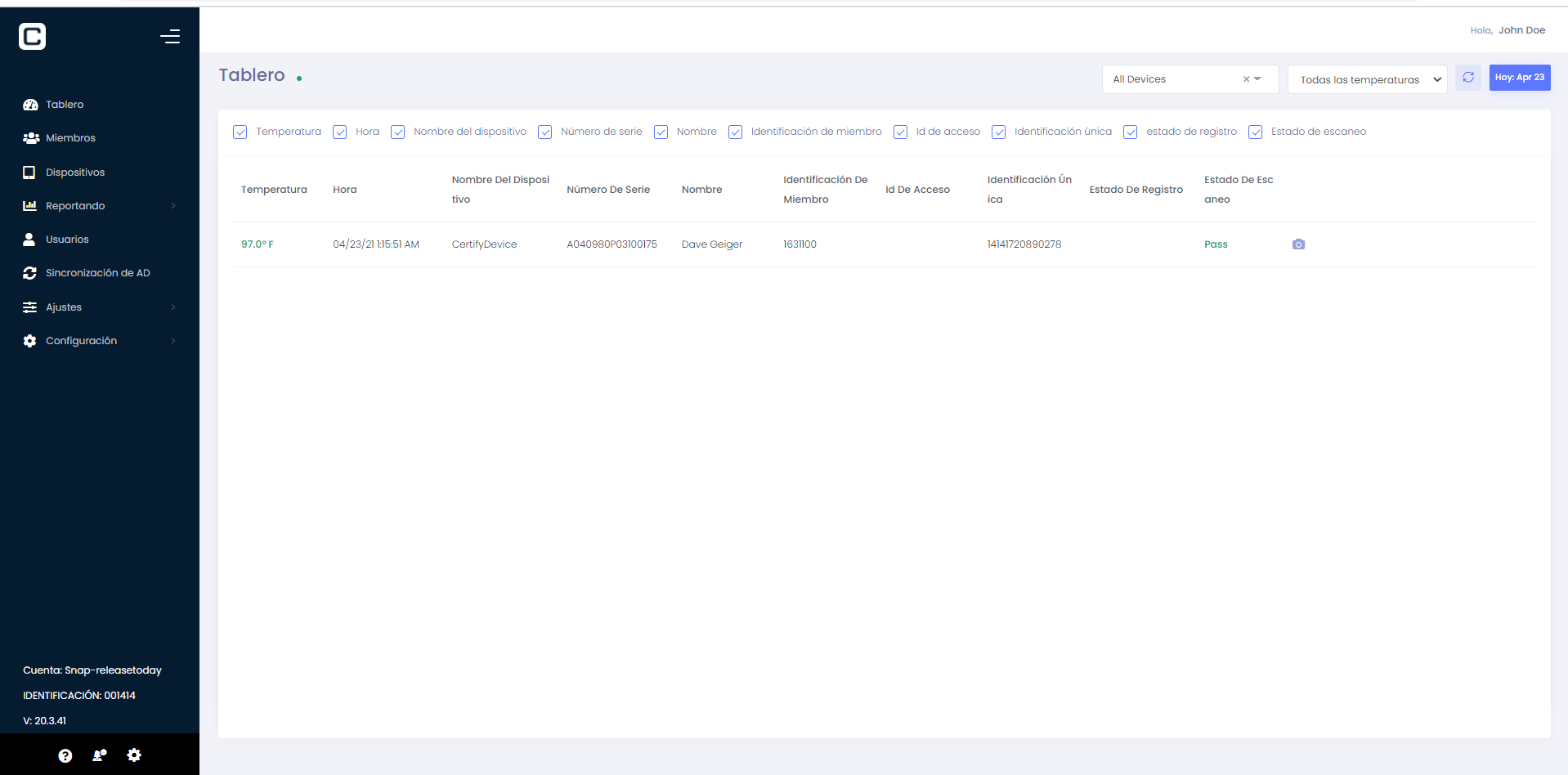Image resolution: width=1568 pixels, height=775 pixels.
Task: Toggle the Identificación de miembro checkbox
Action: (x=736, y=132)
